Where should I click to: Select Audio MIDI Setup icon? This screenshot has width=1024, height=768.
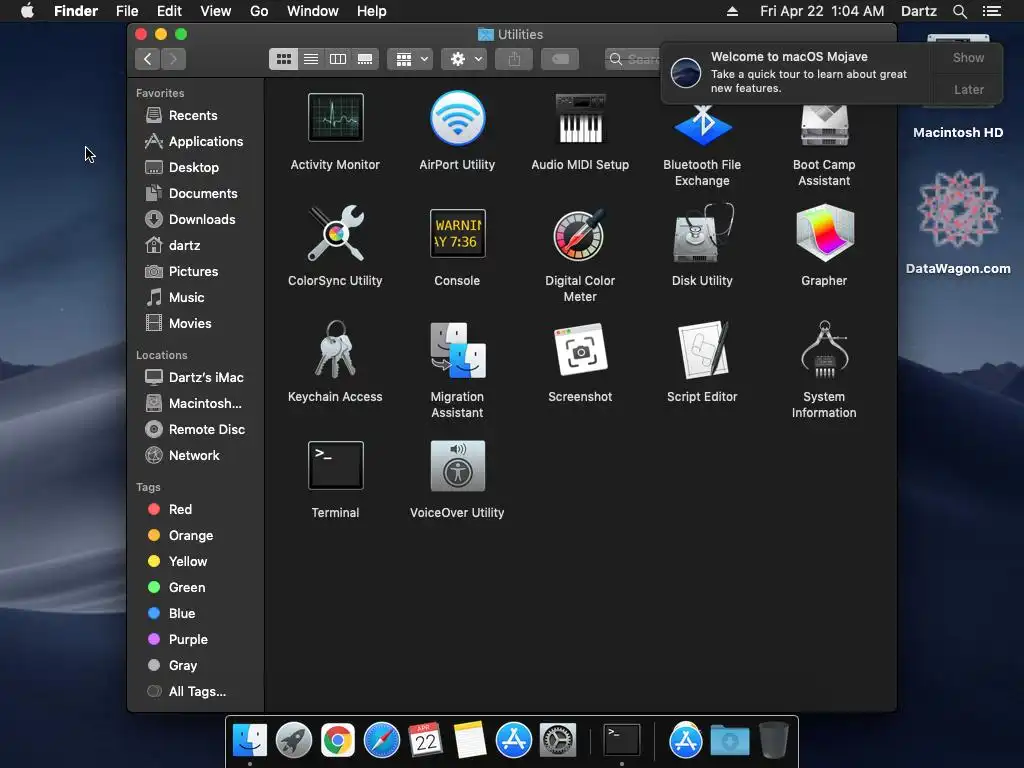[580, 118]
